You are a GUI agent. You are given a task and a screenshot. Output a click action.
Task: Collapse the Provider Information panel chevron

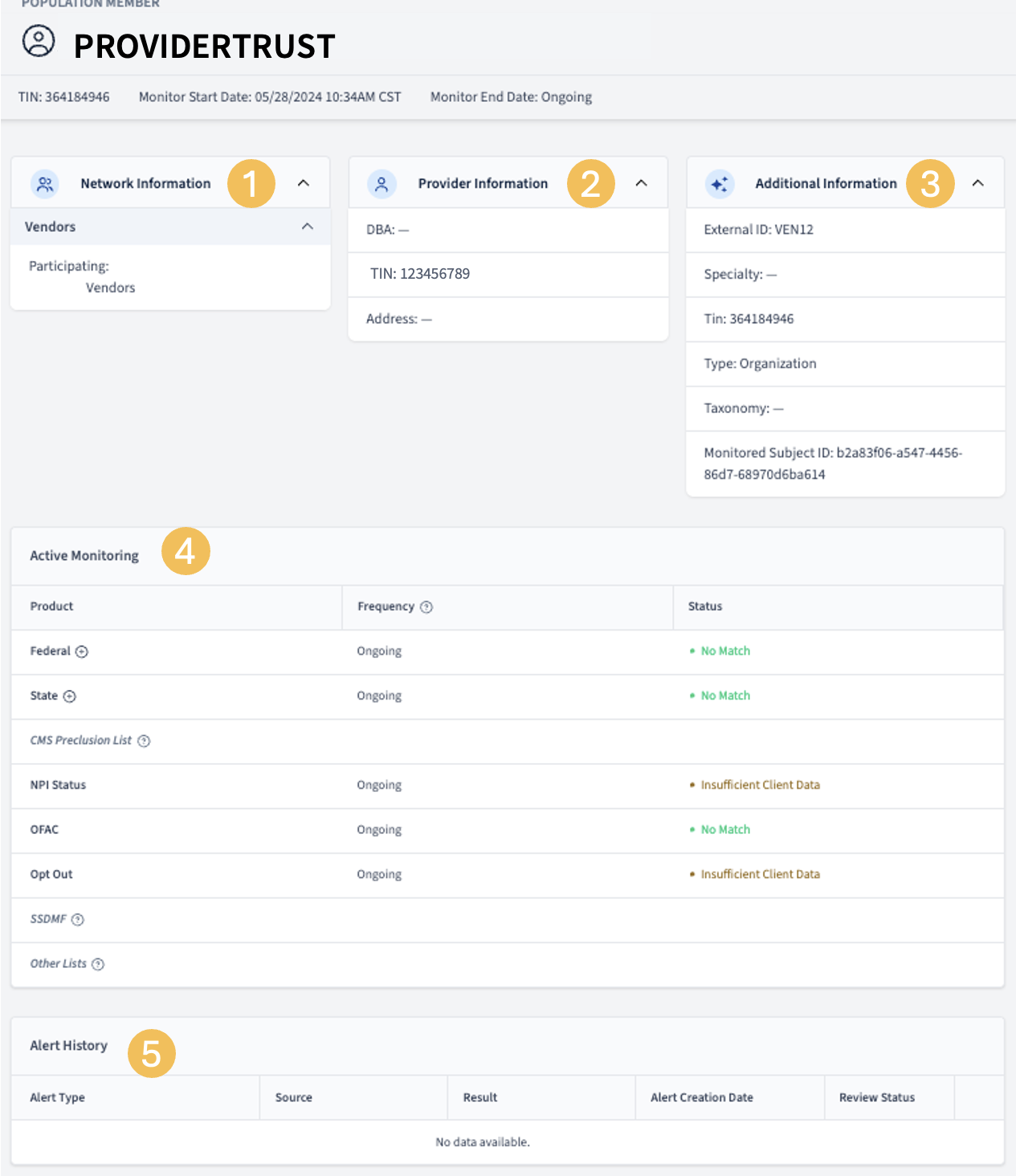tap(641, 183)
